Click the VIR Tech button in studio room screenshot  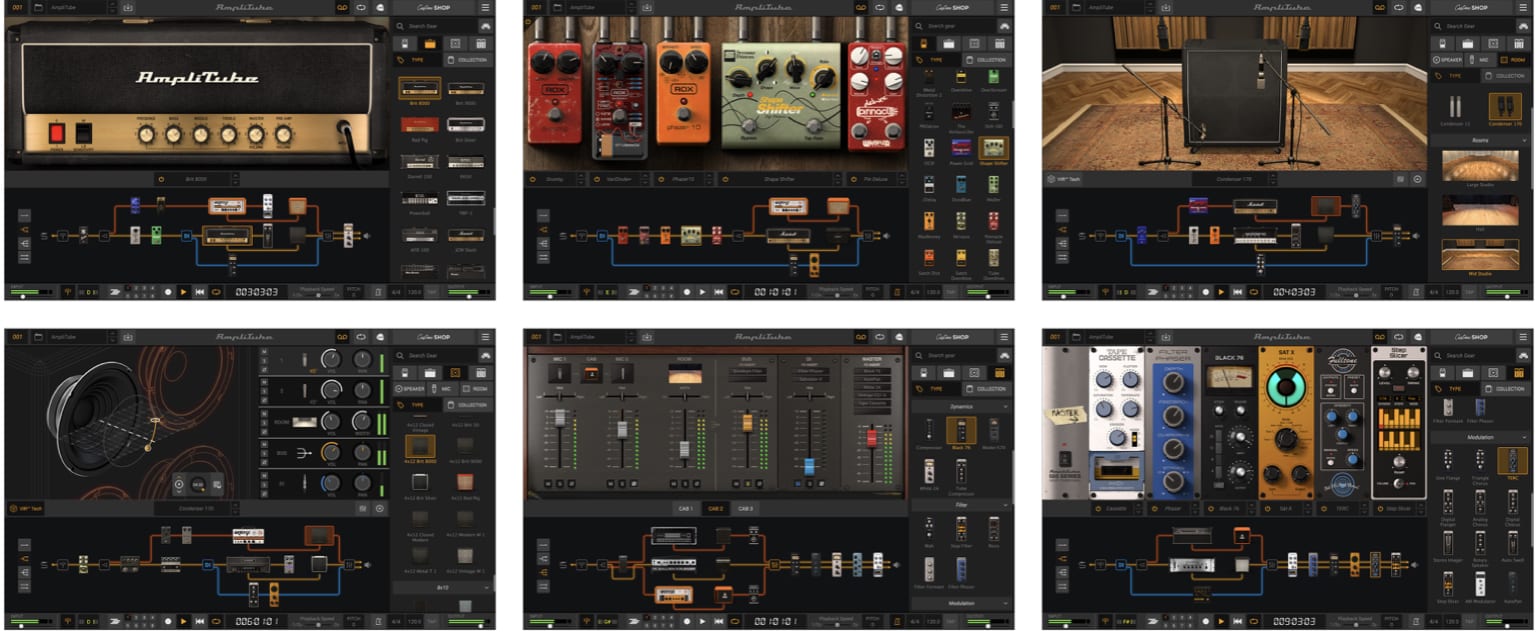click(1061, 179)
